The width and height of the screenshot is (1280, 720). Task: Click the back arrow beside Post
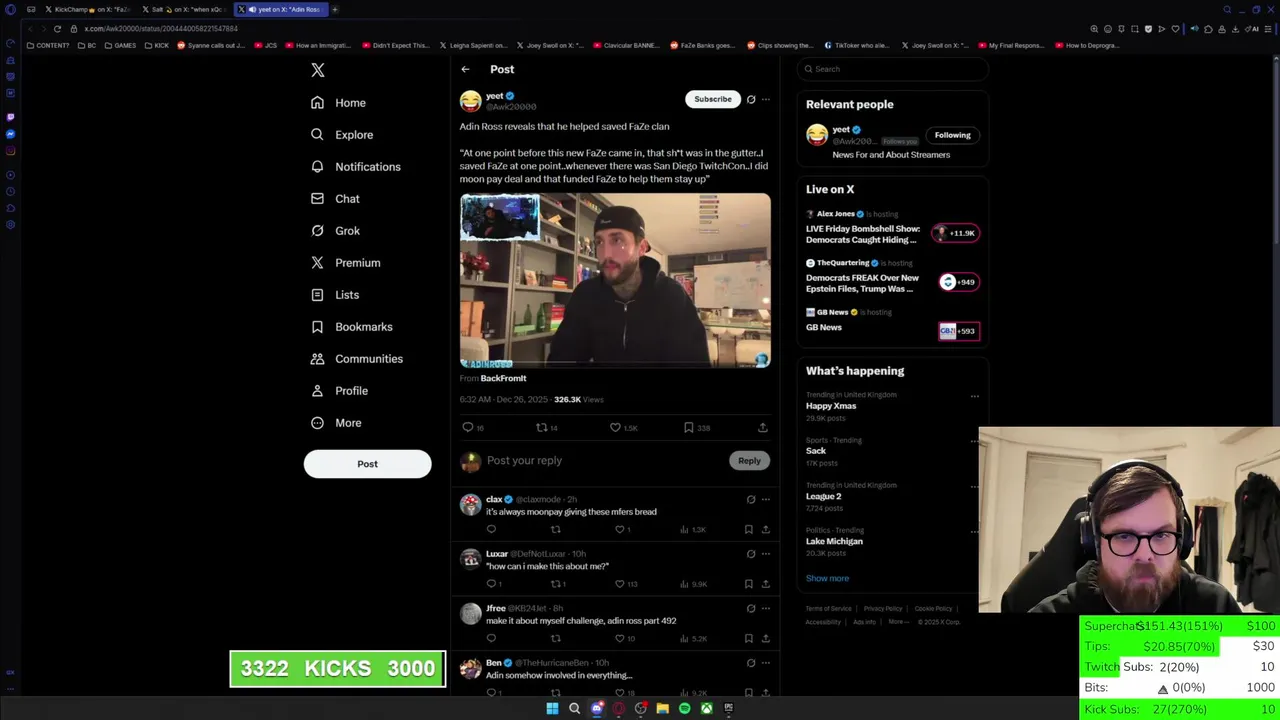click(x=465, y=69)
